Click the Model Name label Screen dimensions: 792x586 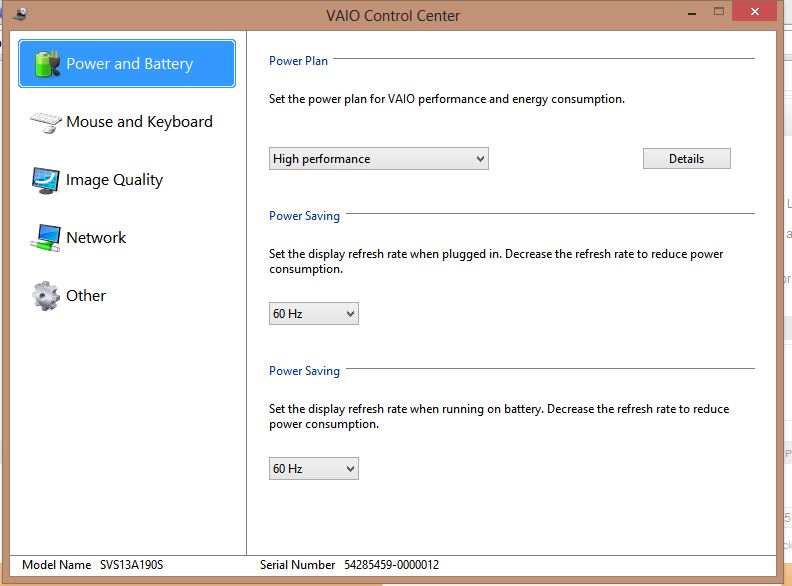pos(57,565)
